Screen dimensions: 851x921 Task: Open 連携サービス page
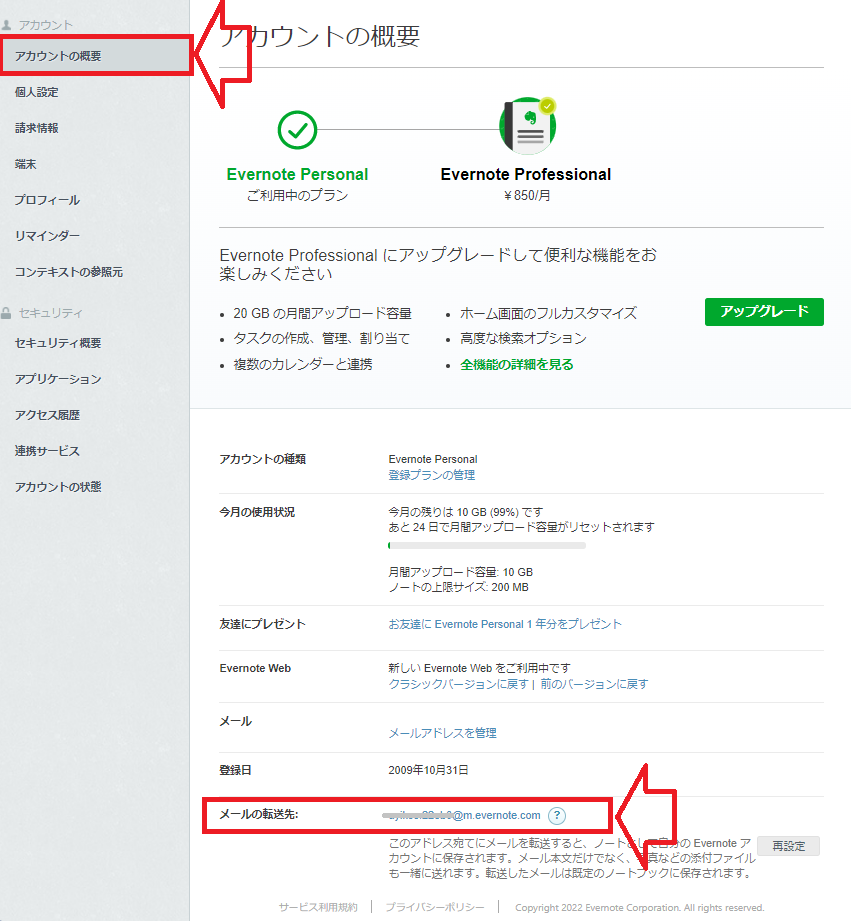47,451
